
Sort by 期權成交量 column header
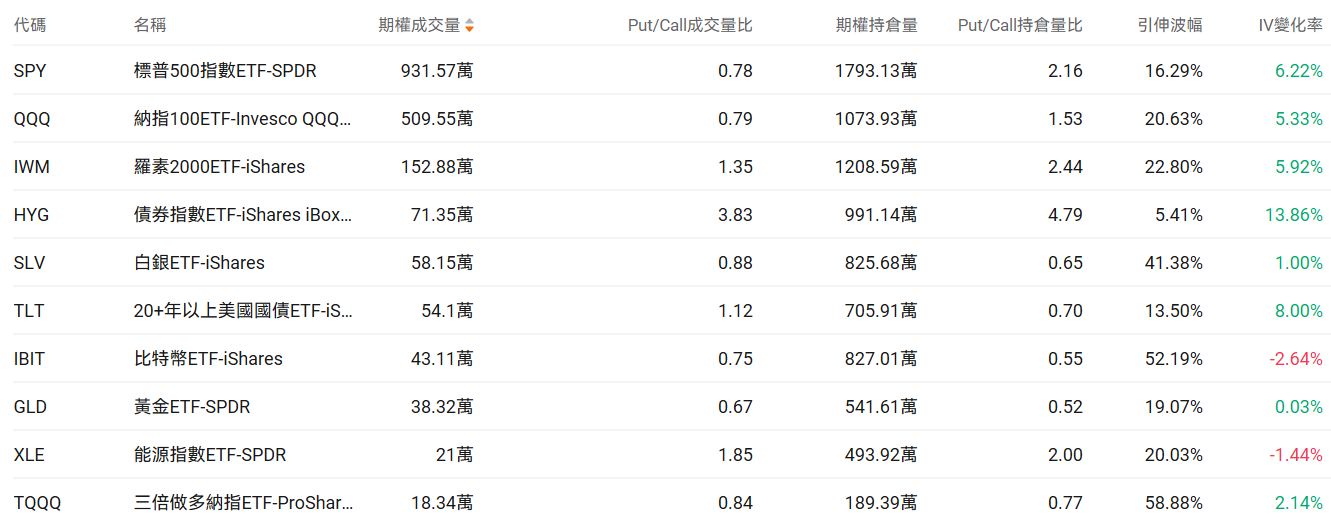419,25
